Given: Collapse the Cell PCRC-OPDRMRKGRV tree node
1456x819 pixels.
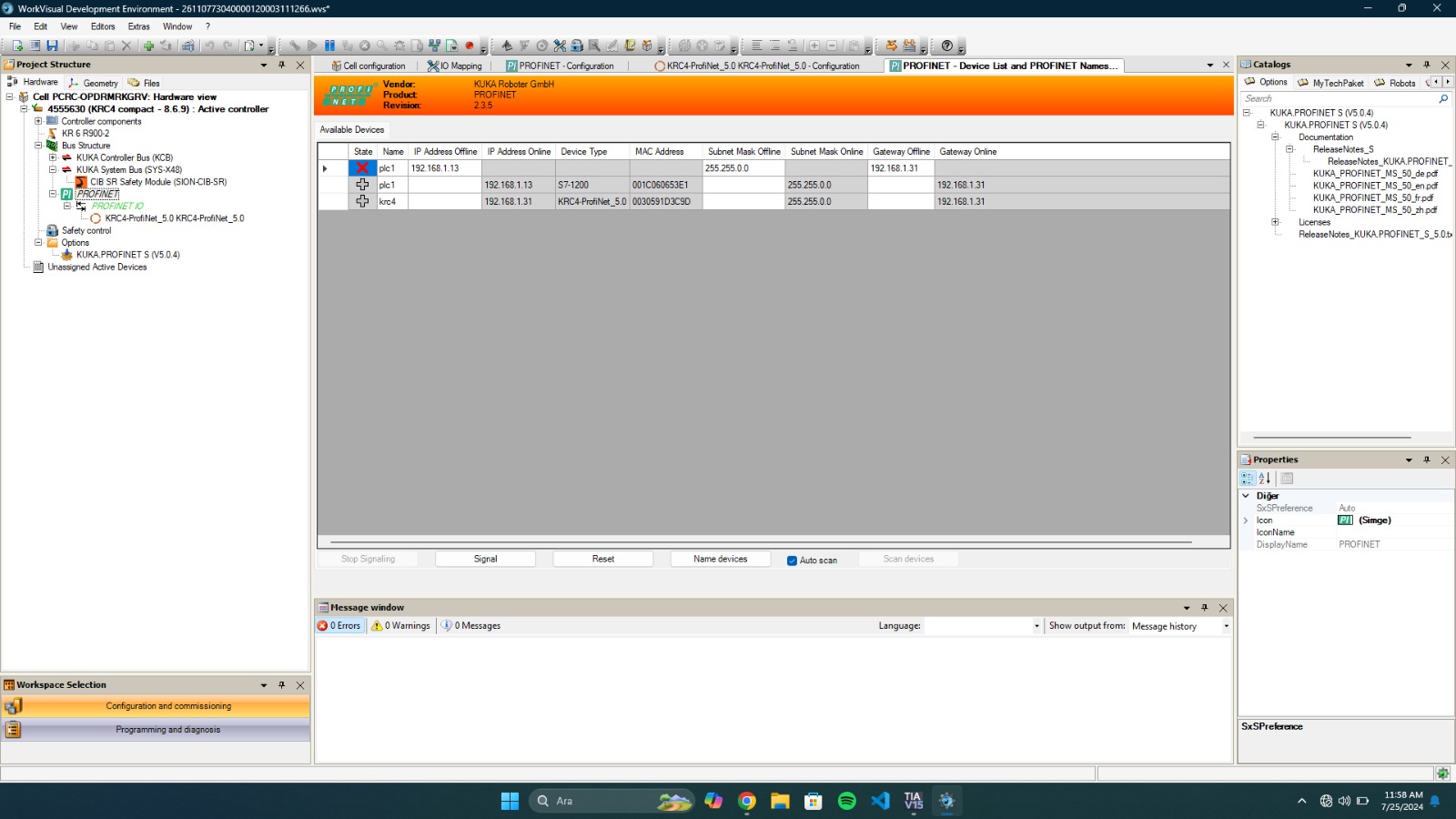Looking at the screenshot, I should pyautogui.click(x=10, y=96).
